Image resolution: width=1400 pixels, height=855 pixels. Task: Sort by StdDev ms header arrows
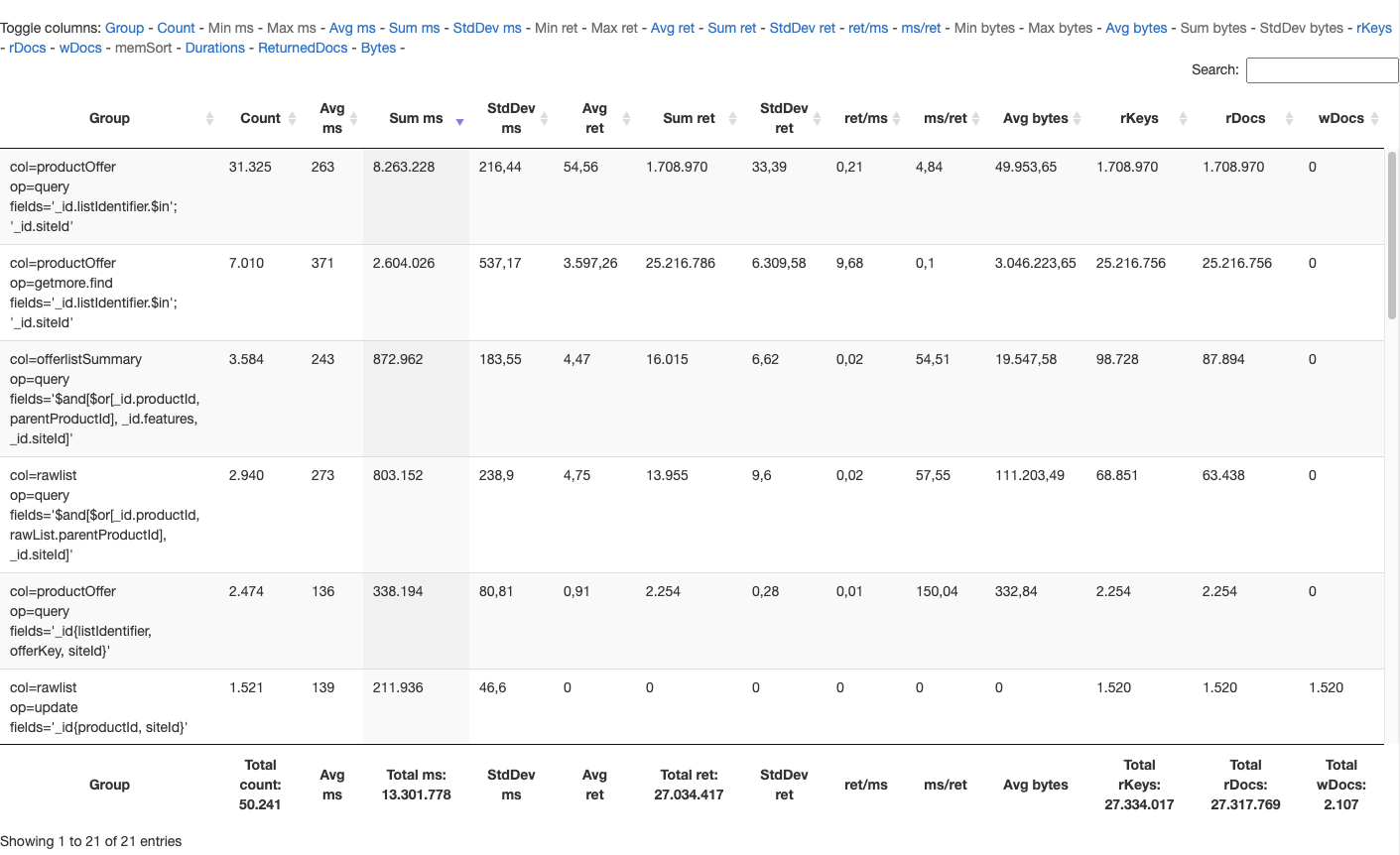coord(545,118)
